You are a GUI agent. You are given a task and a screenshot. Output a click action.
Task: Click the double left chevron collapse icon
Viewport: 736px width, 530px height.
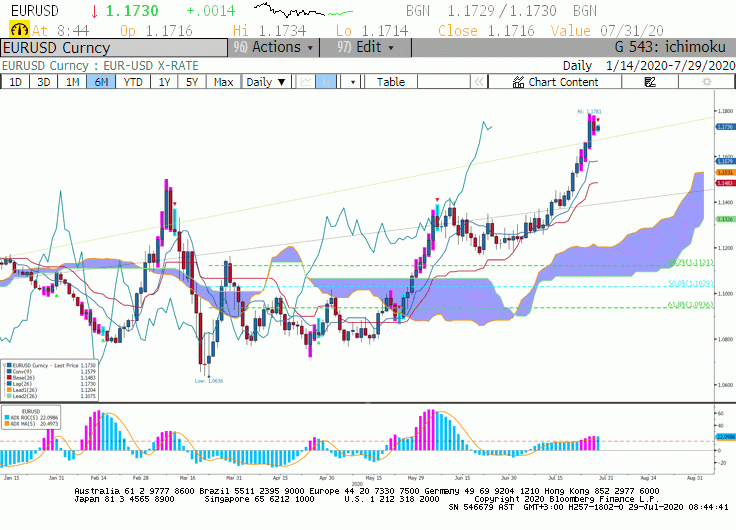(479, 82)
